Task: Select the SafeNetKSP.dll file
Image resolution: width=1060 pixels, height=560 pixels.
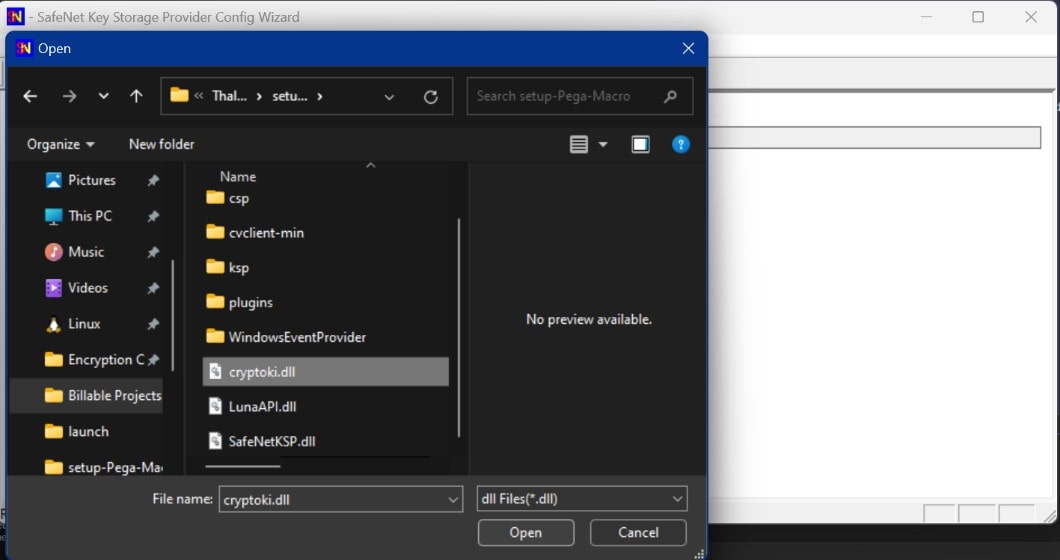Action: pyautogui.click(x=271, y=441)
